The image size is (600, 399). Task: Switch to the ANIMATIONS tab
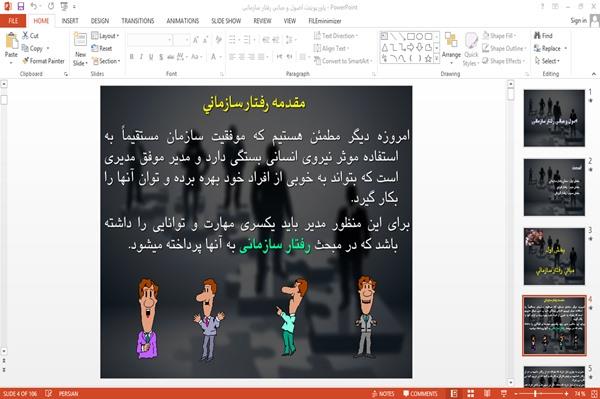[183, 21]
